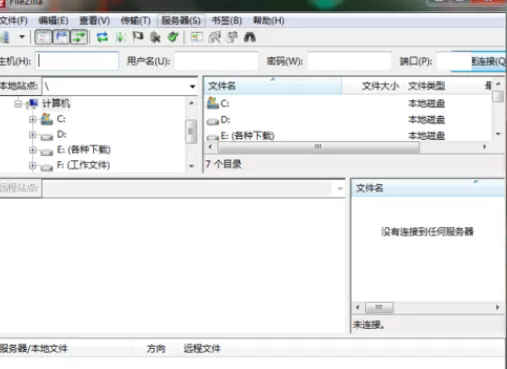Expand the E: (各种下载) tree node
Image resolution: width=507 pixels, height=369 pixels.
coord(33,150)
